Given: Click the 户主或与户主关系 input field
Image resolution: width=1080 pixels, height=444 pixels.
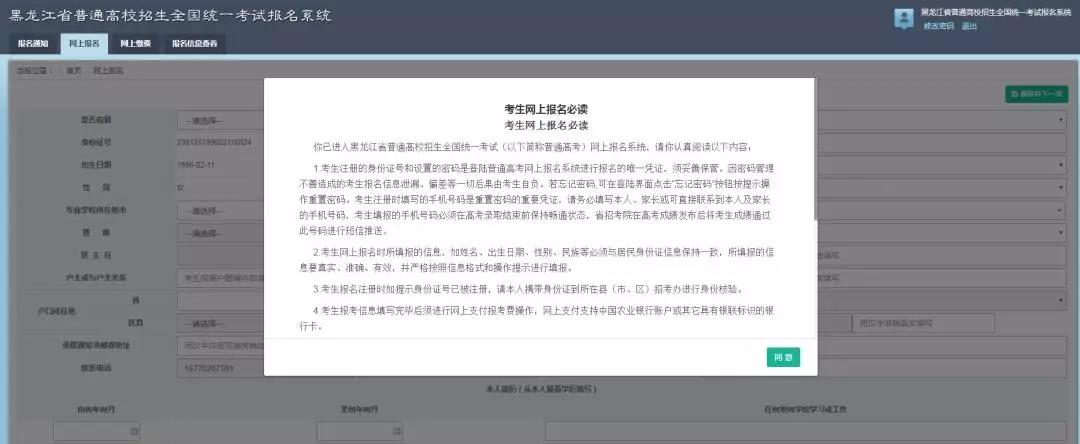Looking at the screenshot, I should coord(220,278).
